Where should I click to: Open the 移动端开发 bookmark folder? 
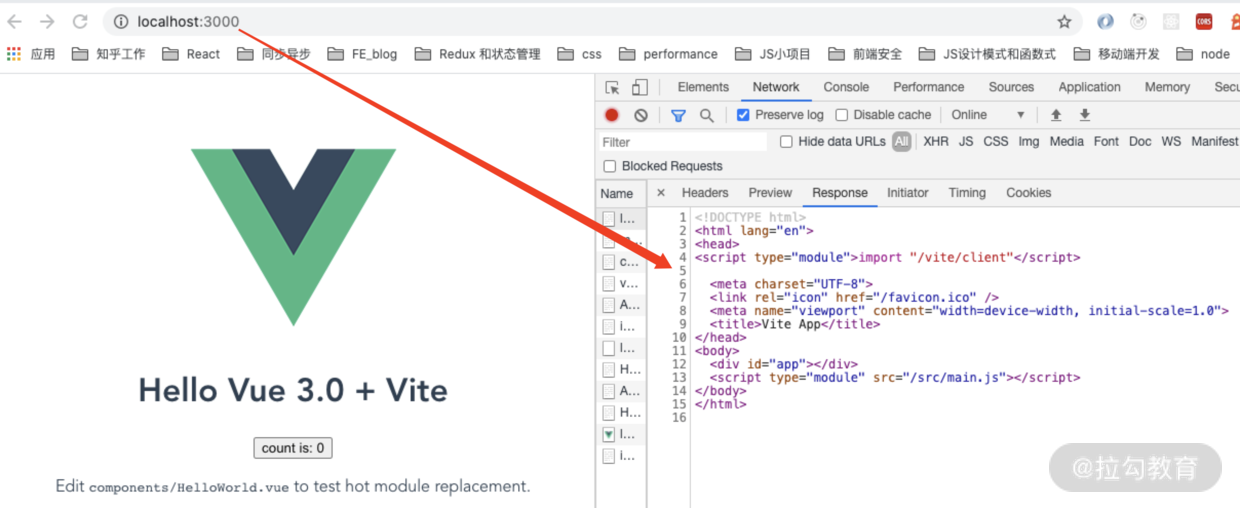(x=1117, y=54)
